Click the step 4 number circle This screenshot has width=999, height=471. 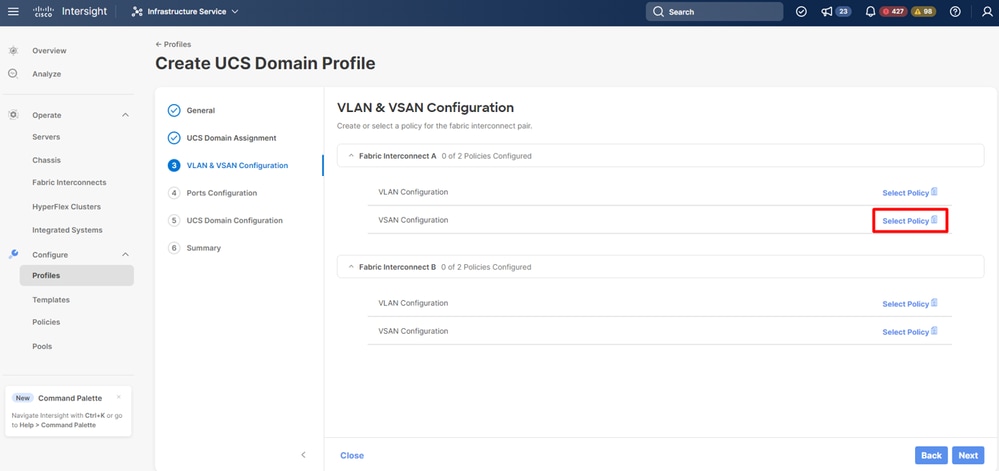pyautogui.click(x=174, y=193)
